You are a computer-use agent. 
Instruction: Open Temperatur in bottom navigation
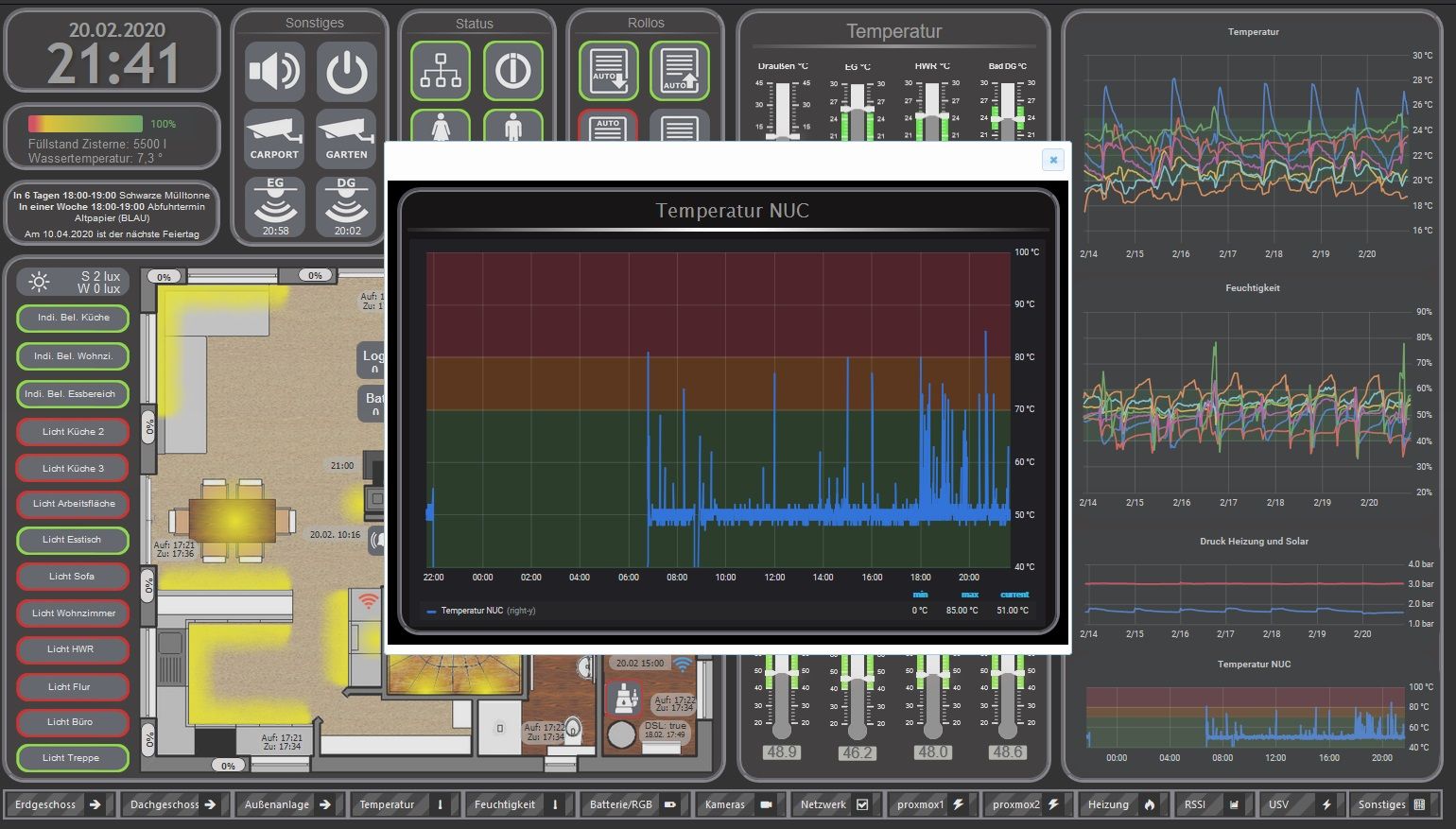[404, 804]
